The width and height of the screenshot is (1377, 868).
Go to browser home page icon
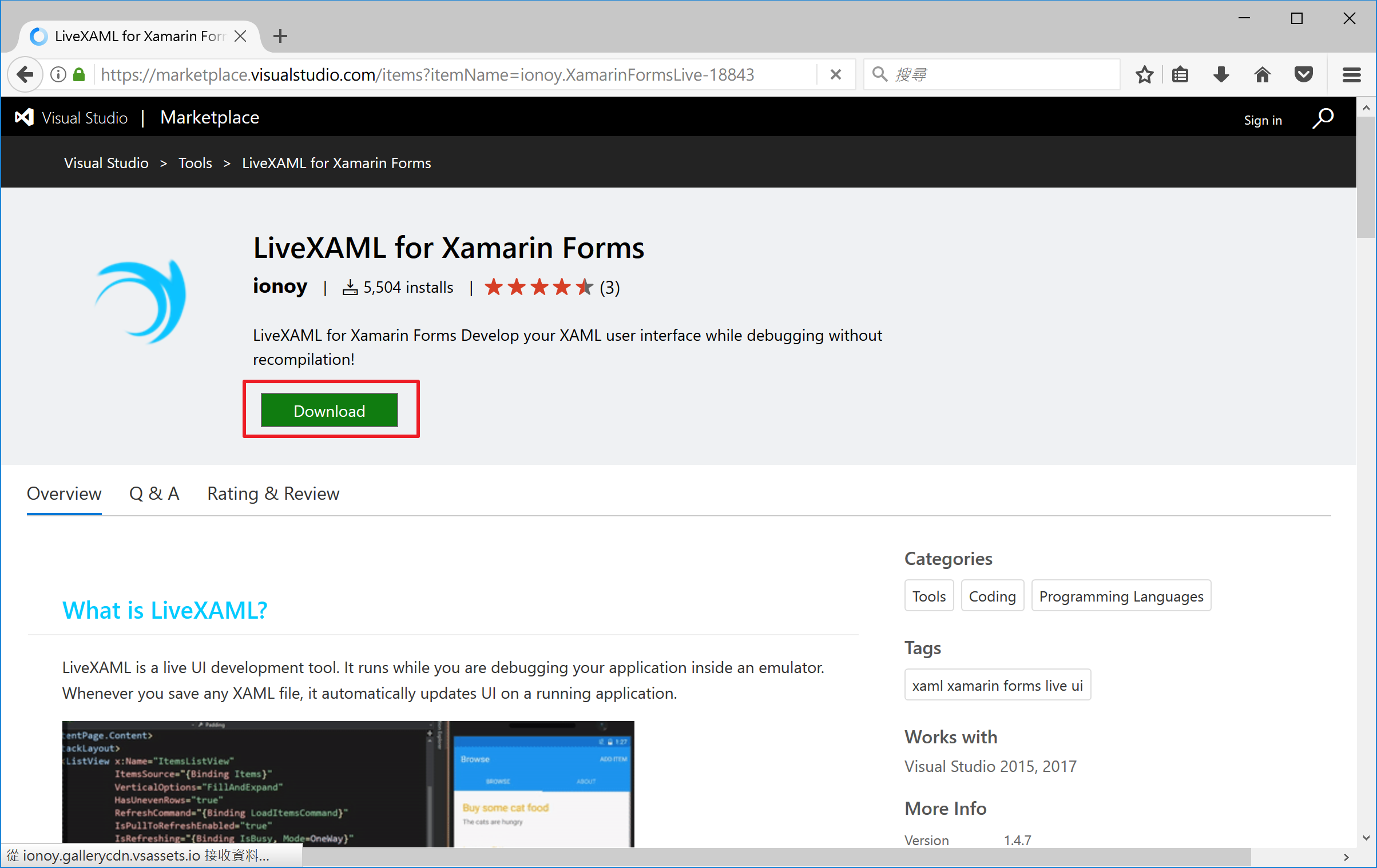(x=1262, y=75)
